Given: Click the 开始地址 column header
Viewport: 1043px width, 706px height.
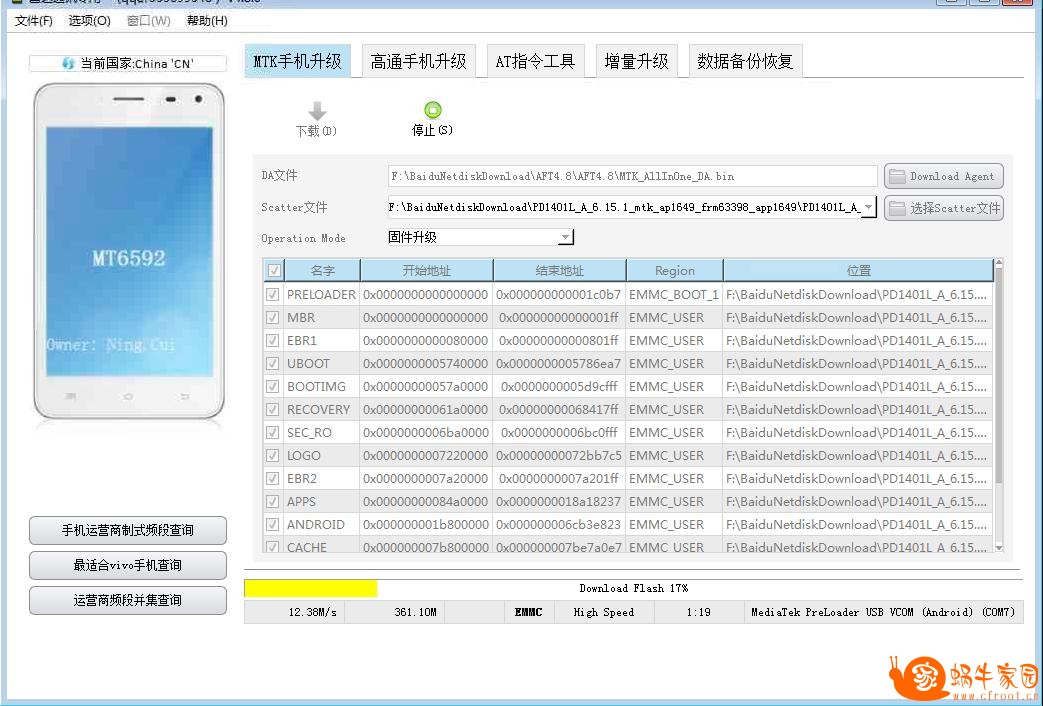Looking at the screenshot, I should coord(426,271).
